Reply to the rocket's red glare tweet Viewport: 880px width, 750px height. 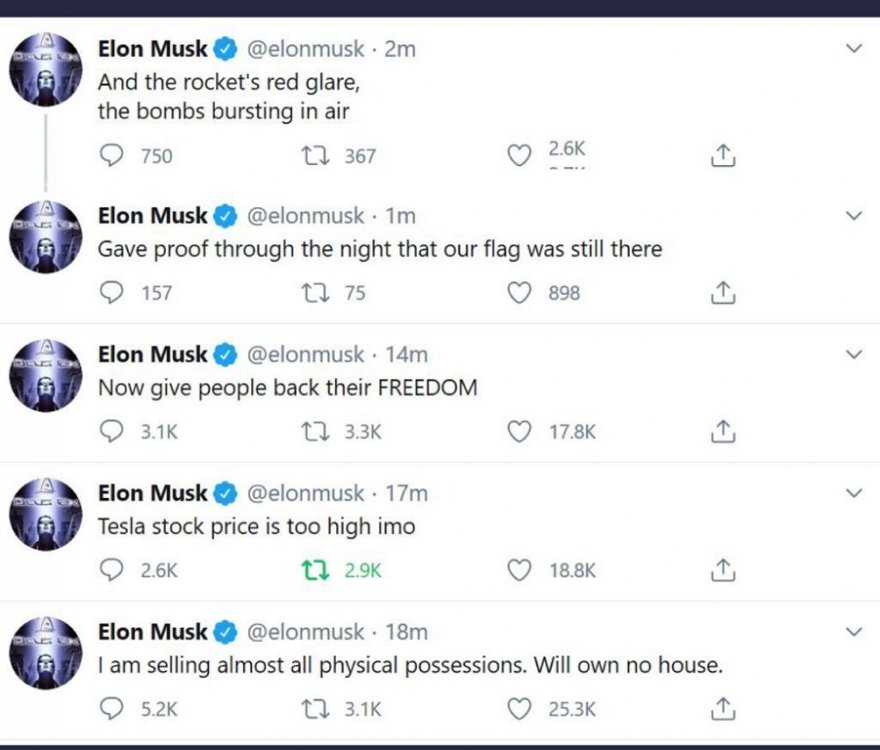coord(113,155)
